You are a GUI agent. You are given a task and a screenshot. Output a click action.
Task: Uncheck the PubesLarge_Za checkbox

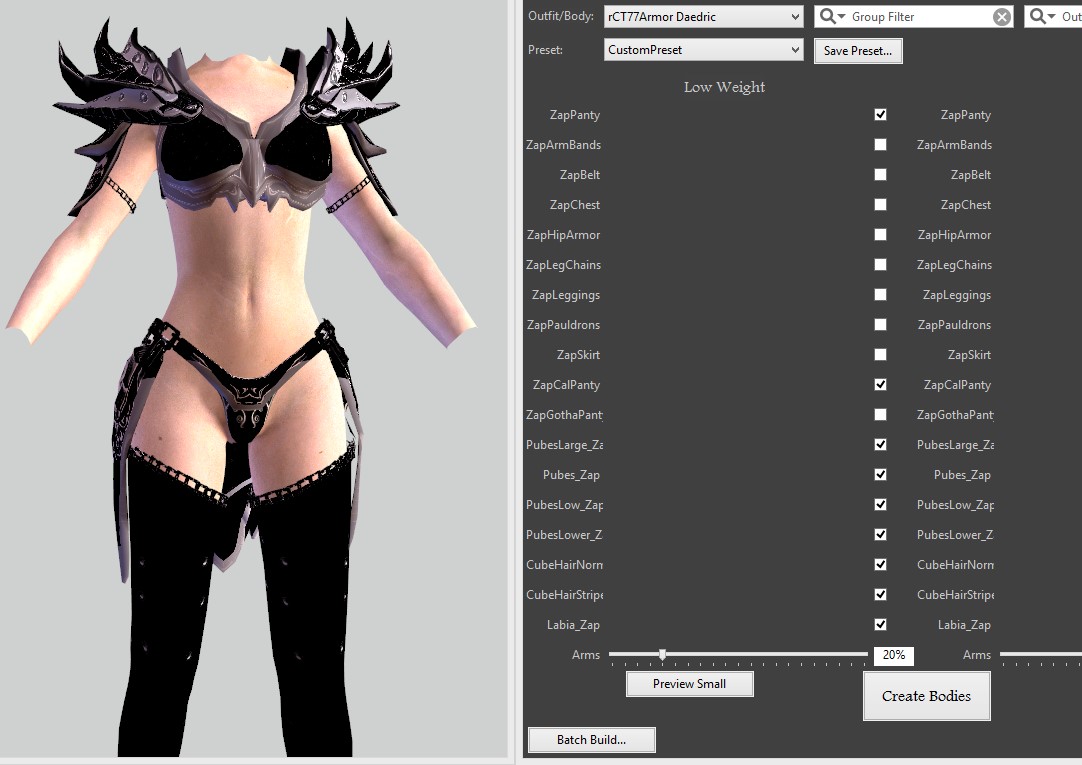[881, 444]
